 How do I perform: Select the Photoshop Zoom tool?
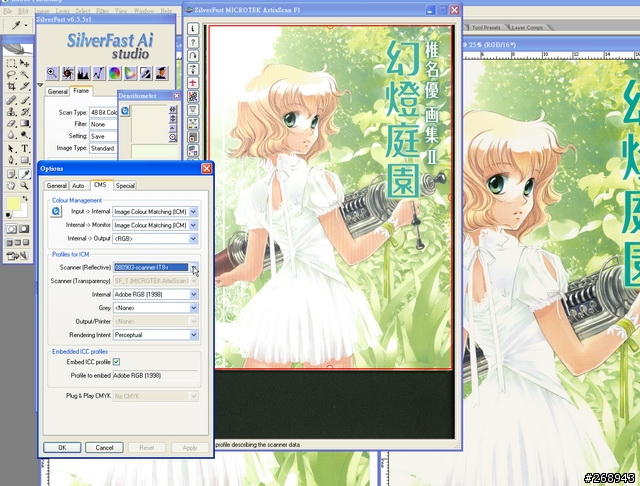pyautogui.click(x=24, y=186)
